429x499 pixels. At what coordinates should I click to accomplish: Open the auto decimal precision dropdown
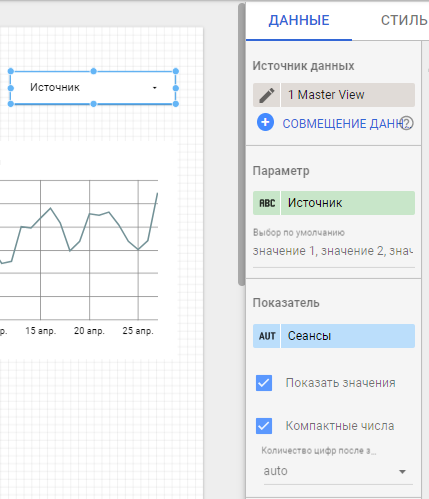tap(338, 471)
